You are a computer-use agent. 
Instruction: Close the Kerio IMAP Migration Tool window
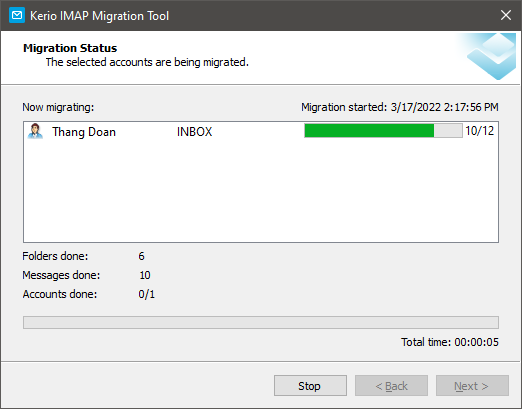[506, 15]
